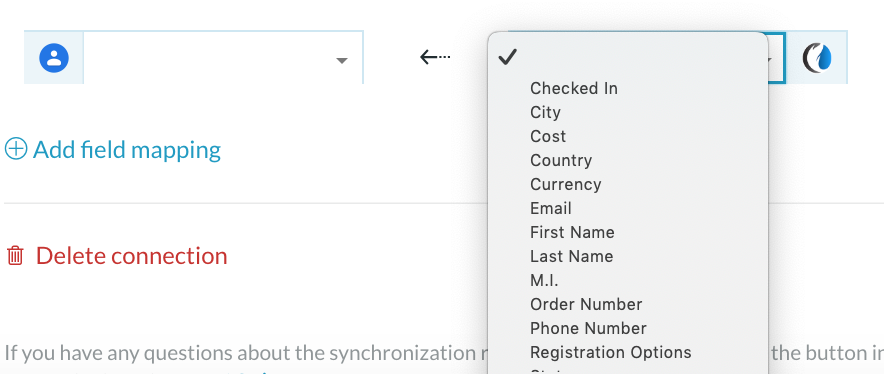
Task: Choose City from the field list
Action: click(x=545, y=112)
